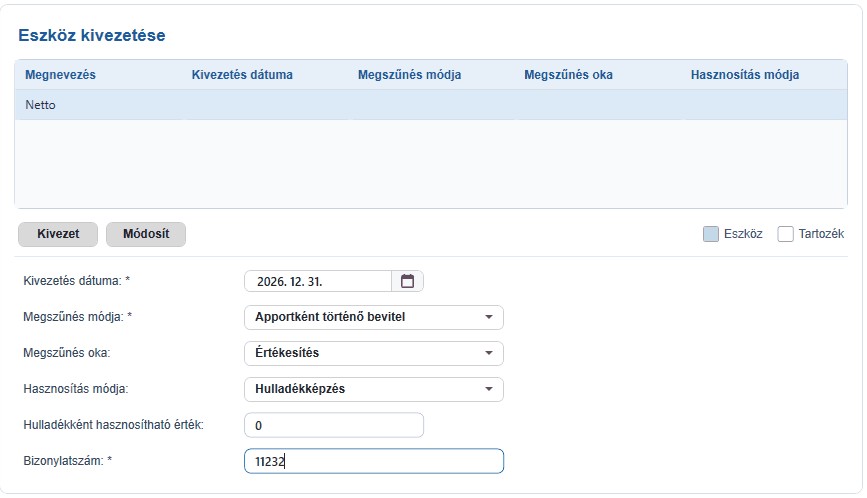Tick the Tartozék checkbox

(x=785, y=234)
